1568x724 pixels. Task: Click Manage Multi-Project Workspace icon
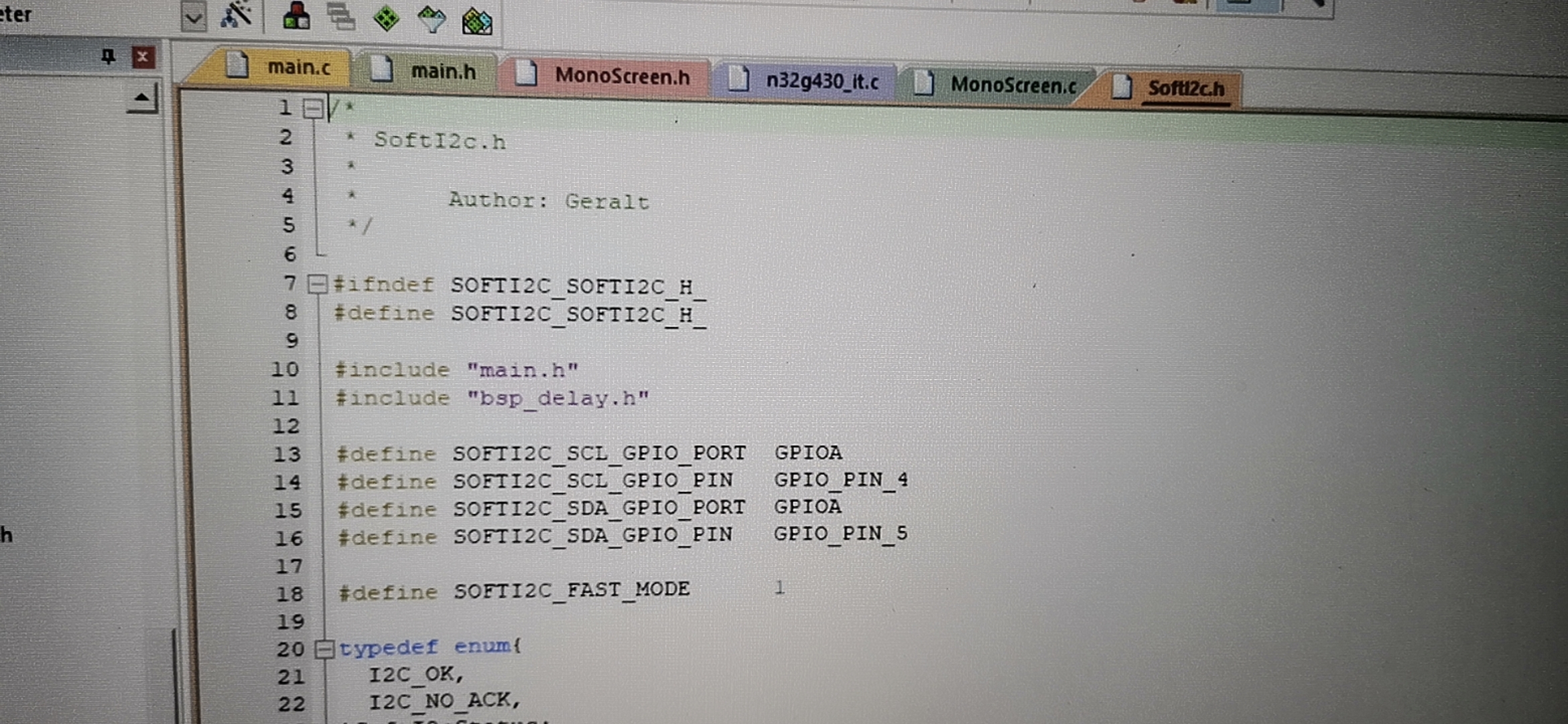(341, 16)
